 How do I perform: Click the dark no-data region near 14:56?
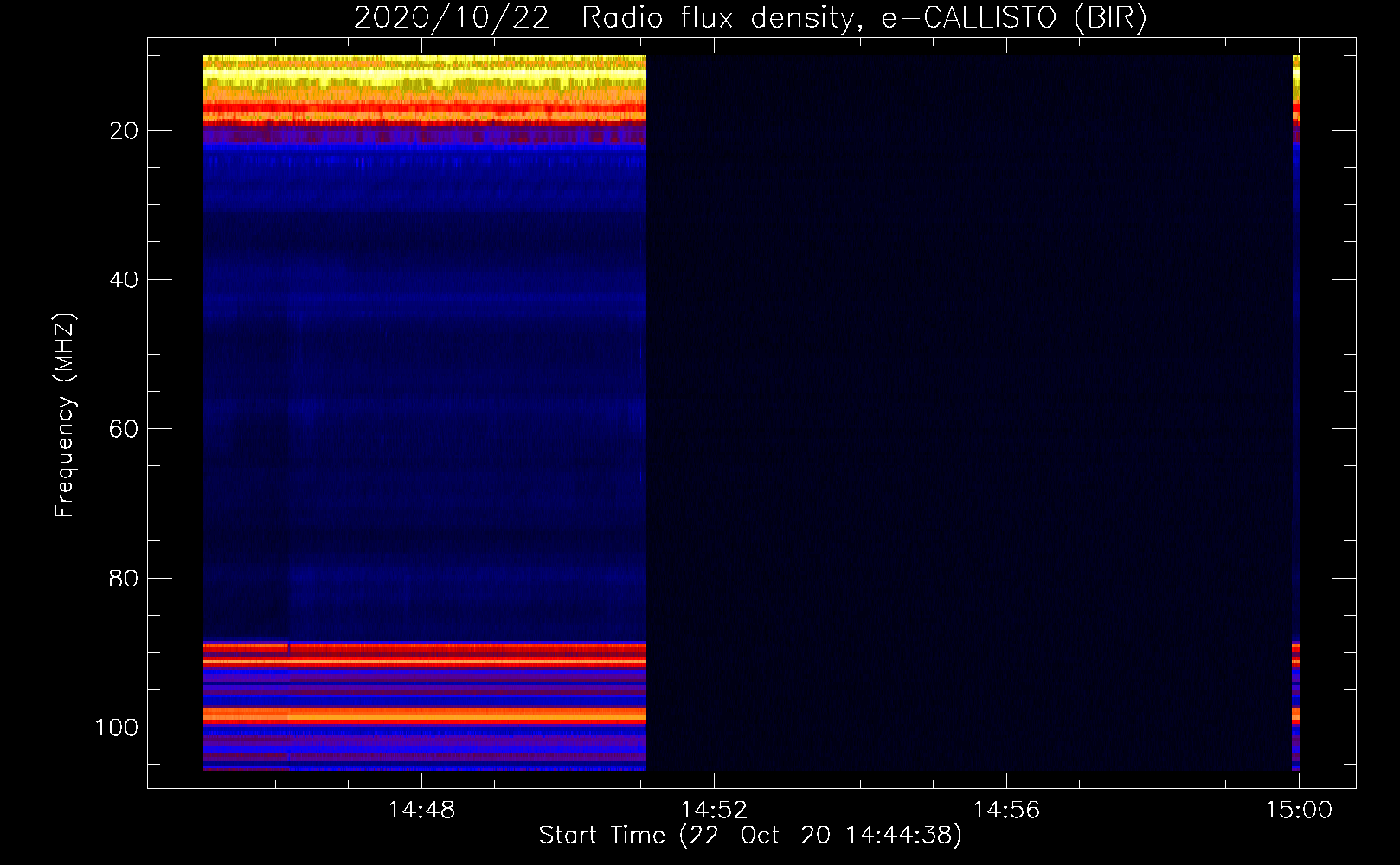pos(1005,415)
